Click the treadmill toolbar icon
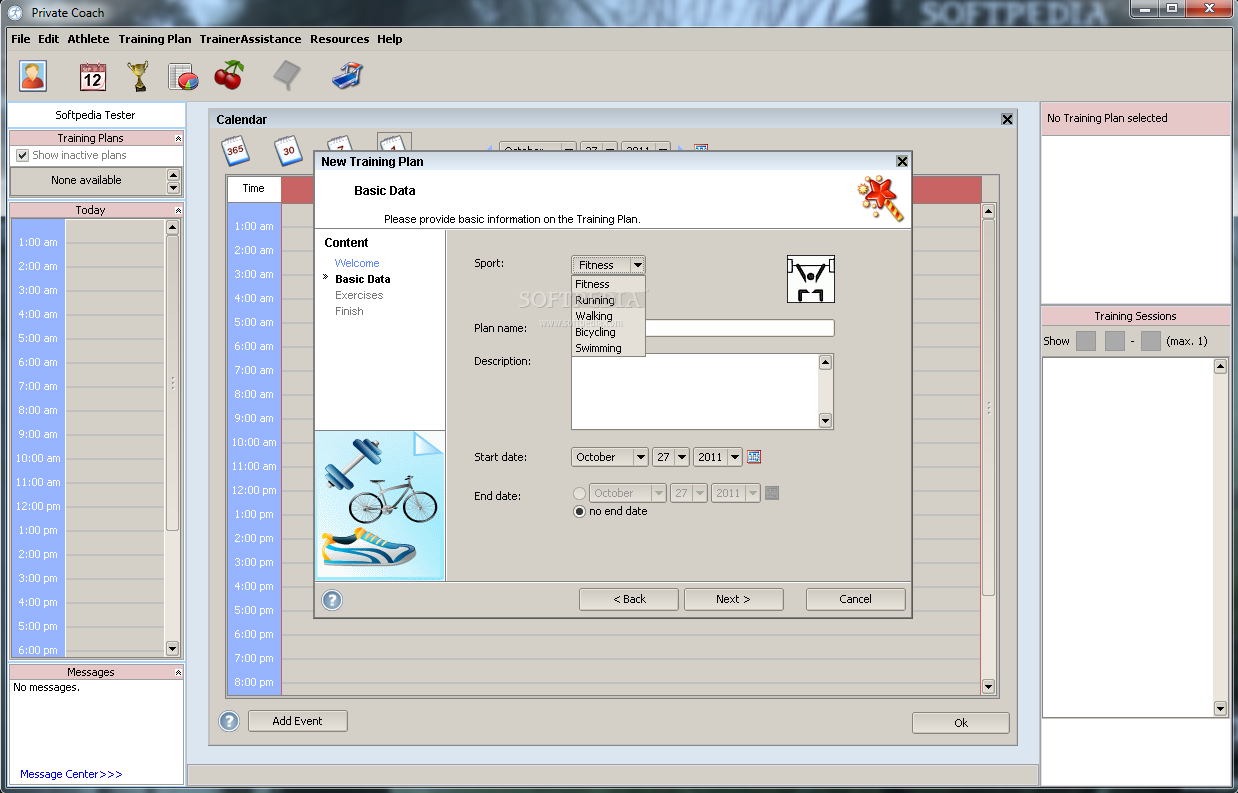Viewport: 1238px width, 793px height. click(x=347, y=76)
